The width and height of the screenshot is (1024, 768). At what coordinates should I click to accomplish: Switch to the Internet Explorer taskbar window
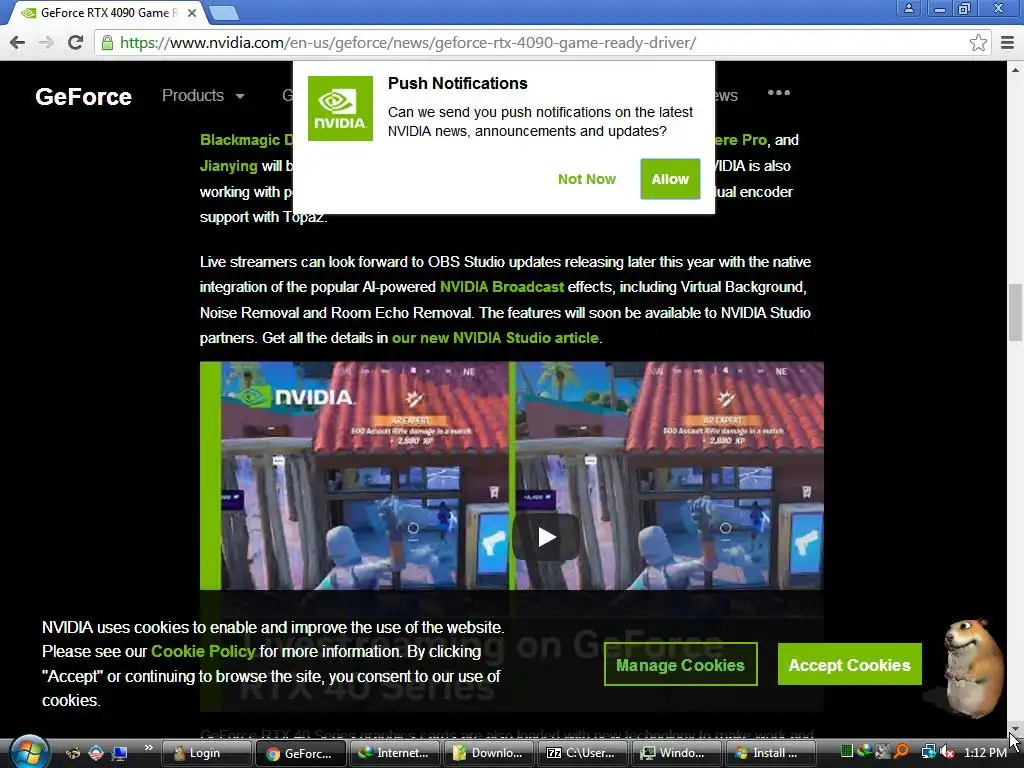tap(395, 753)
